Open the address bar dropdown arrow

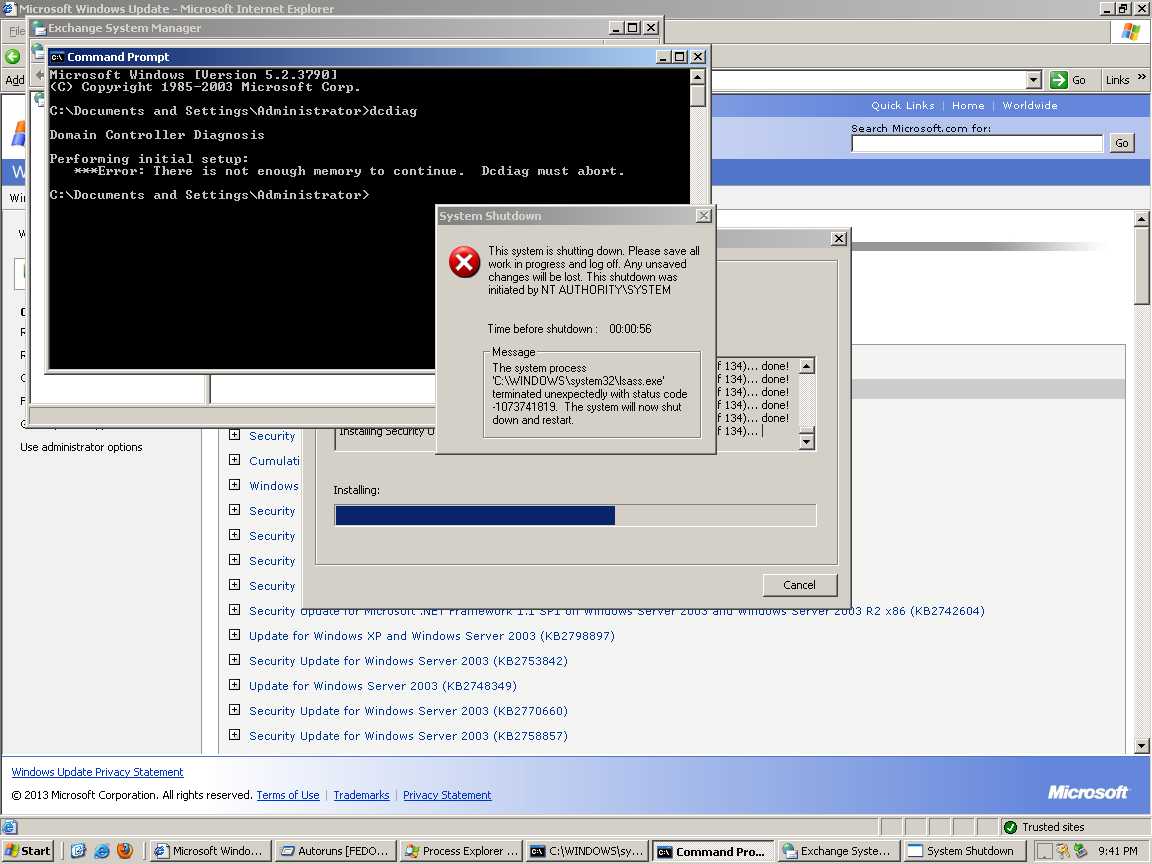(x=1034, y=80)
